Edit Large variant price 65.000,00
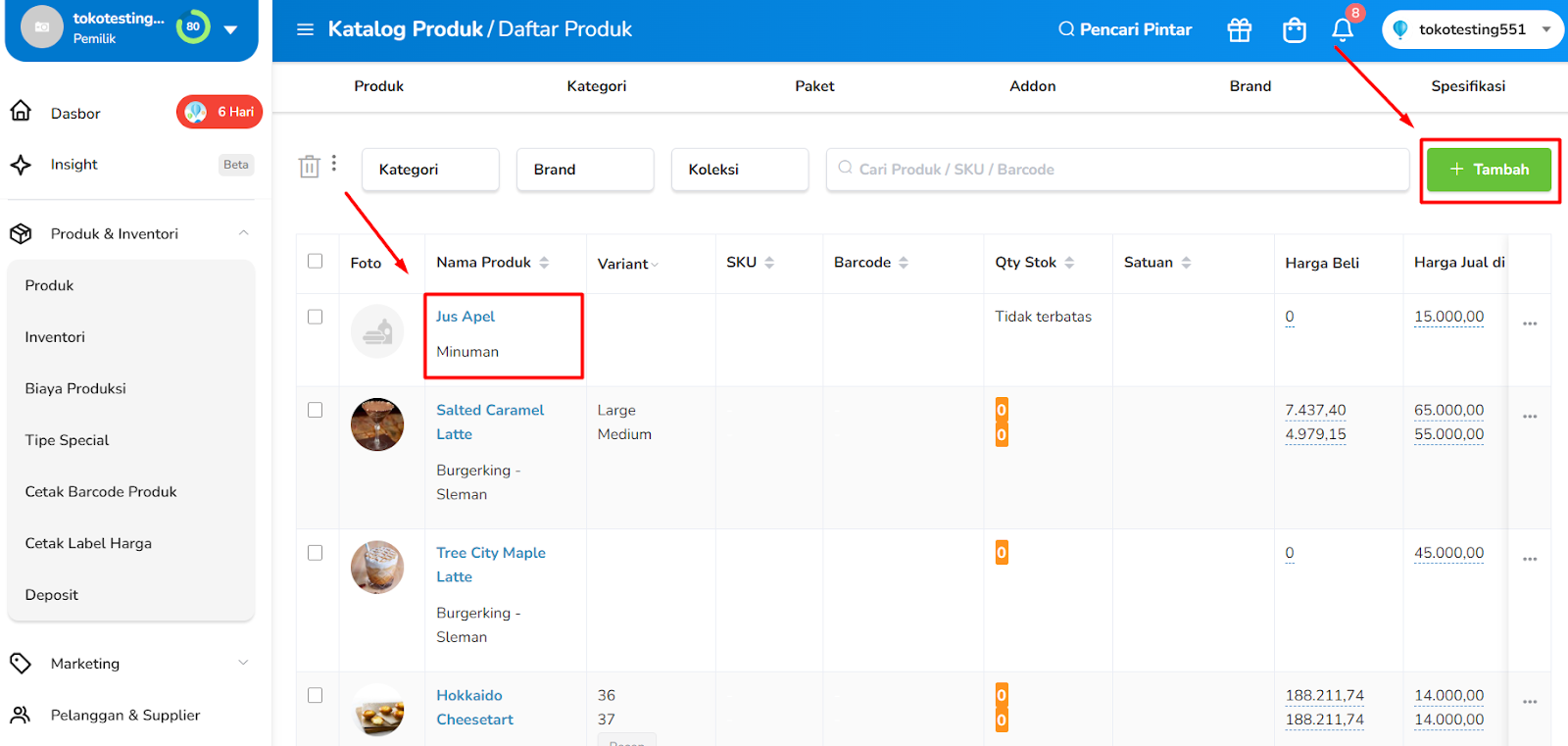 pyautogui.click(x=1448, y=410)
